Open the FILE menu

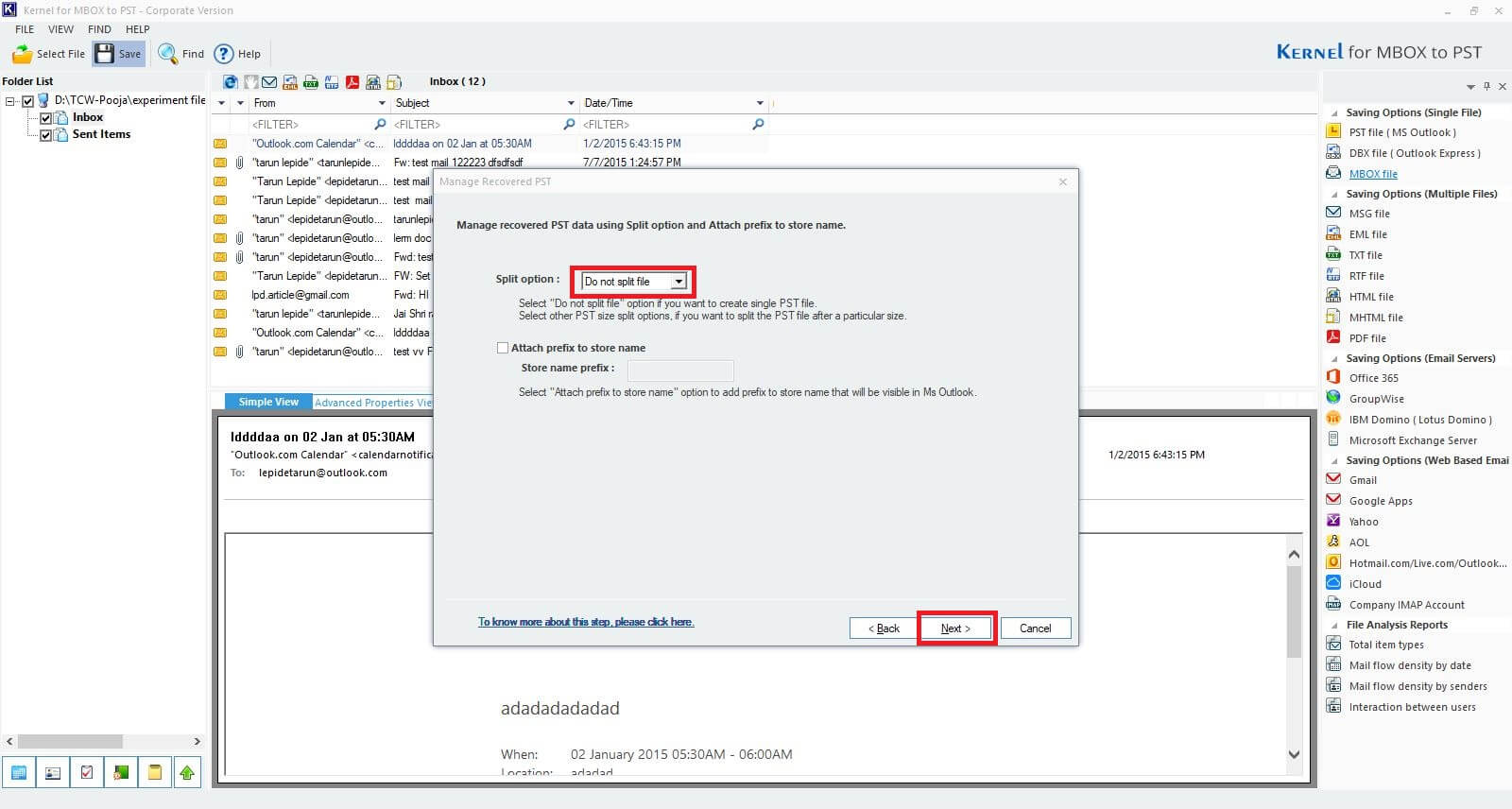25,29
